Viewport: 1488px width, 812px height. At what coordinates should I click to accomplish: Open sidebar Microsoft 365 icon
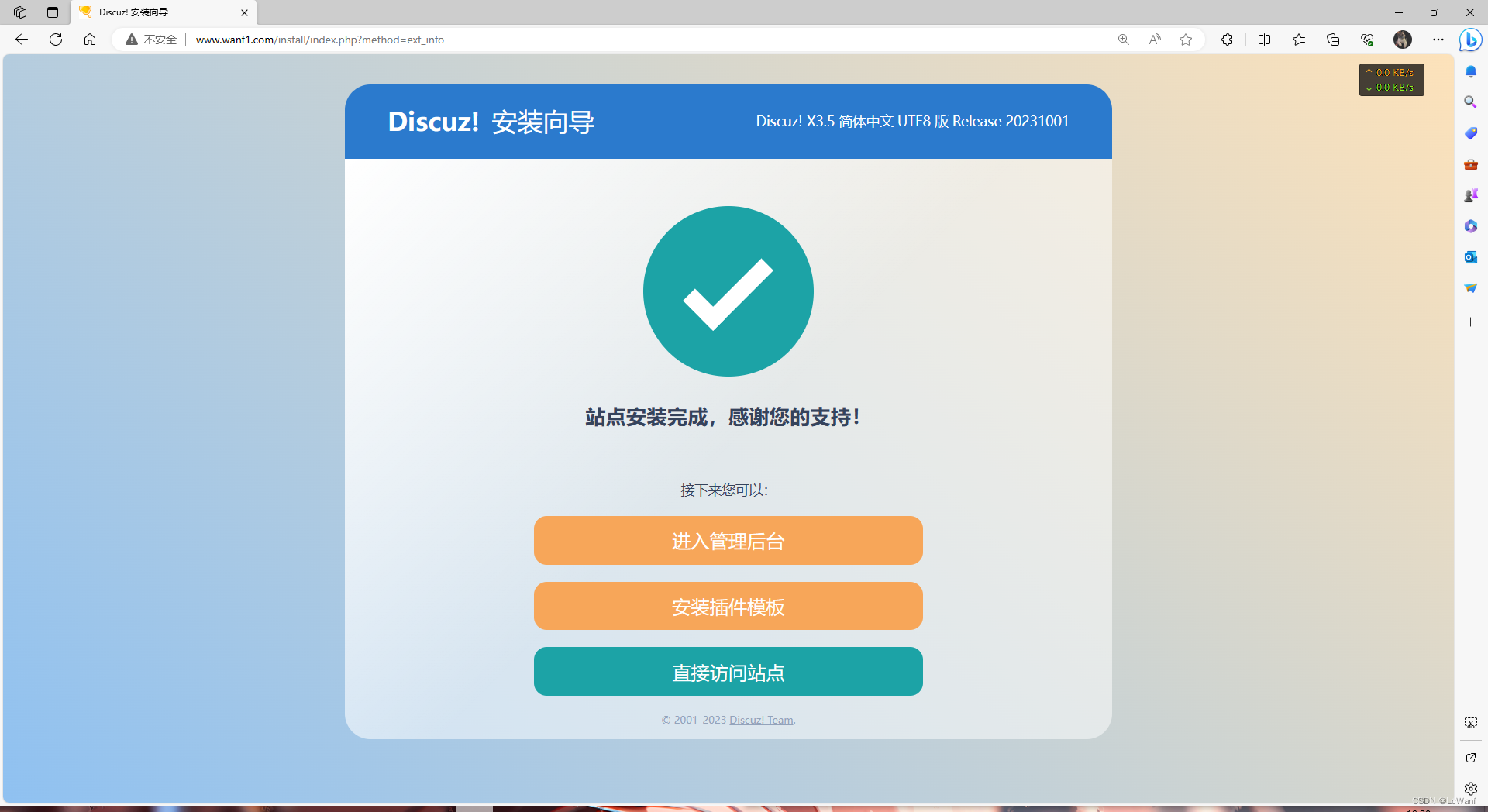1471,226
